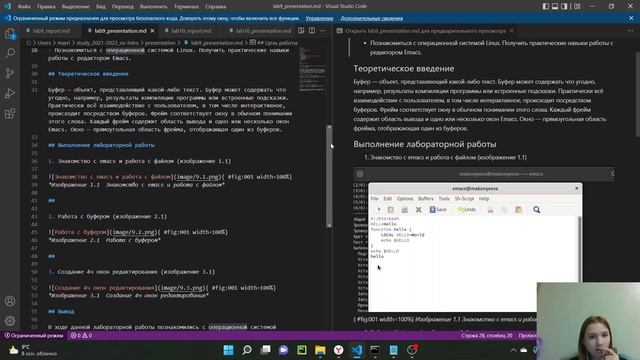Image resolution: width=640 pixels, height=360 pixels.
Task: Click the image/9.3.png link in editor
Action: click(x=182, y=288)
